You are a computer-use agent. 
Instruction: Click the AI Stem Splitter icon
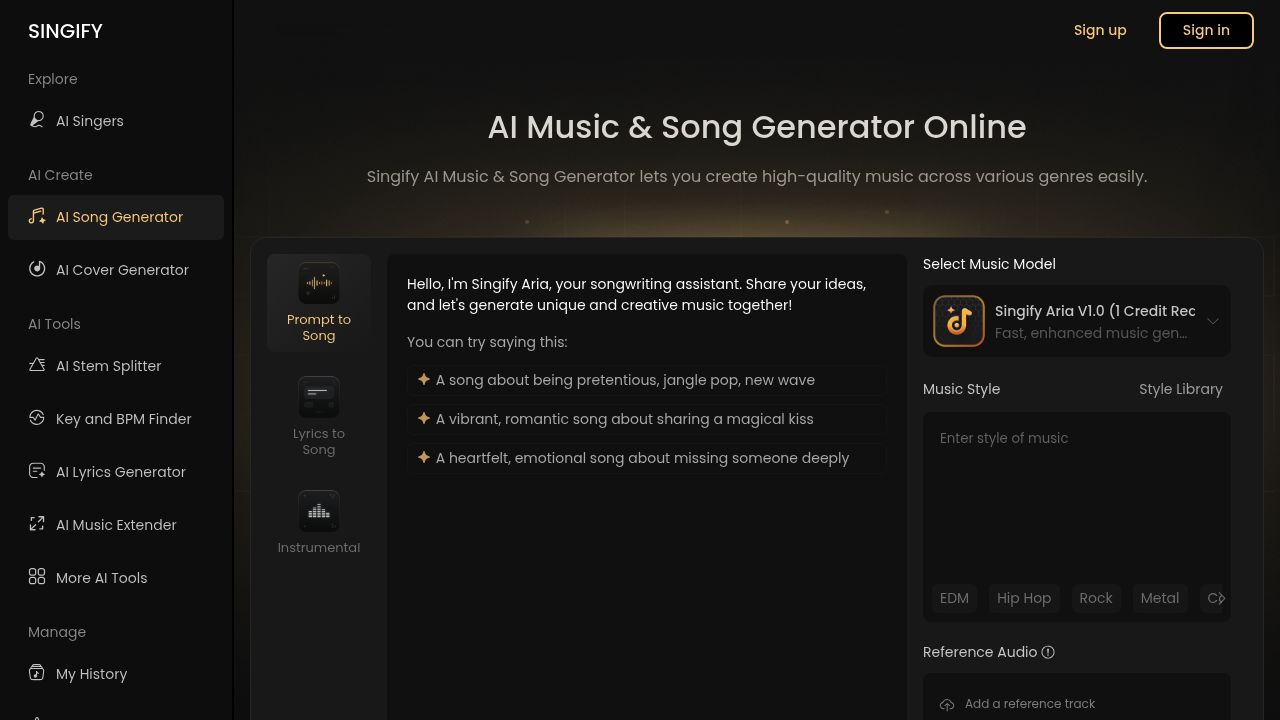(37, 365)
